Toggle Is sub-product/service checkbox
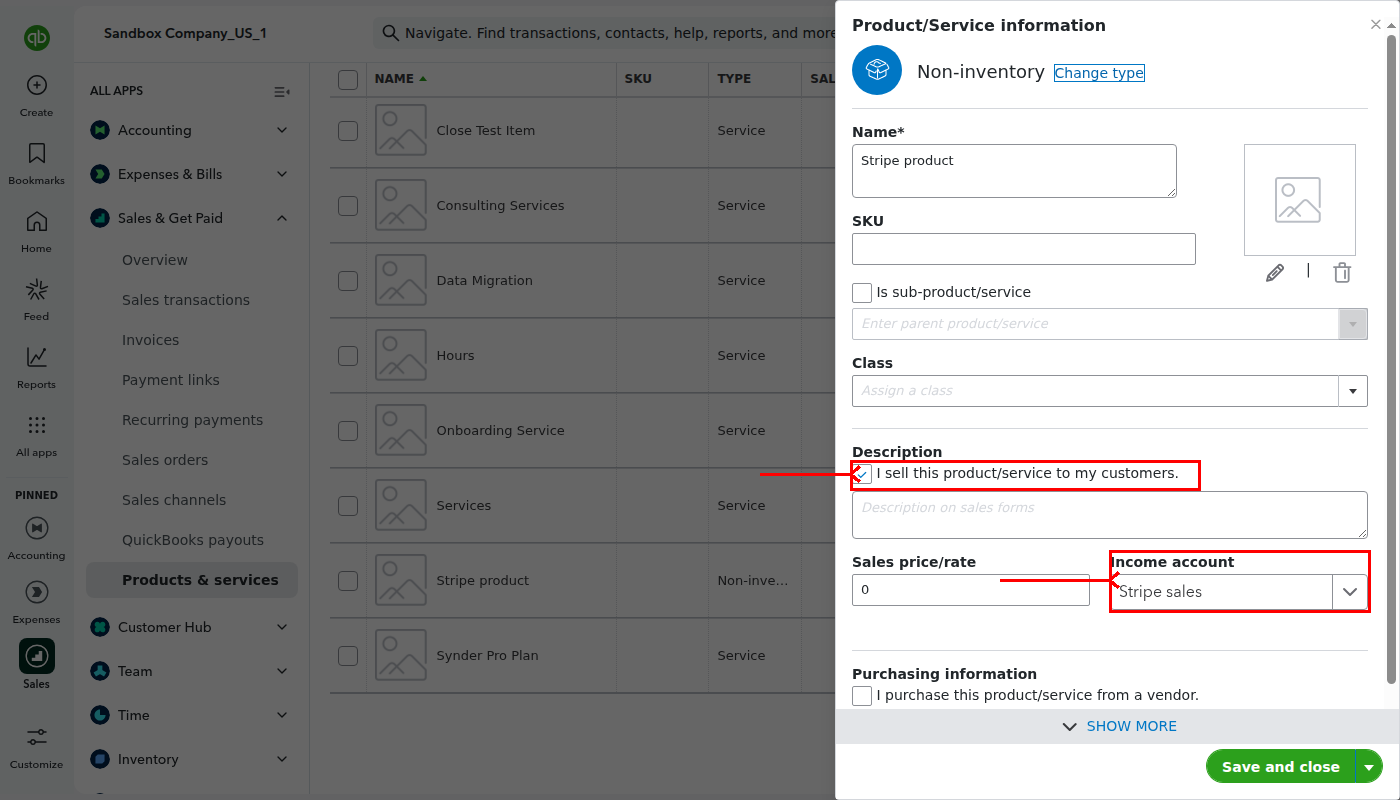Image resolution: width=1400 pixels, height=800 pixels. click(862, 293)
